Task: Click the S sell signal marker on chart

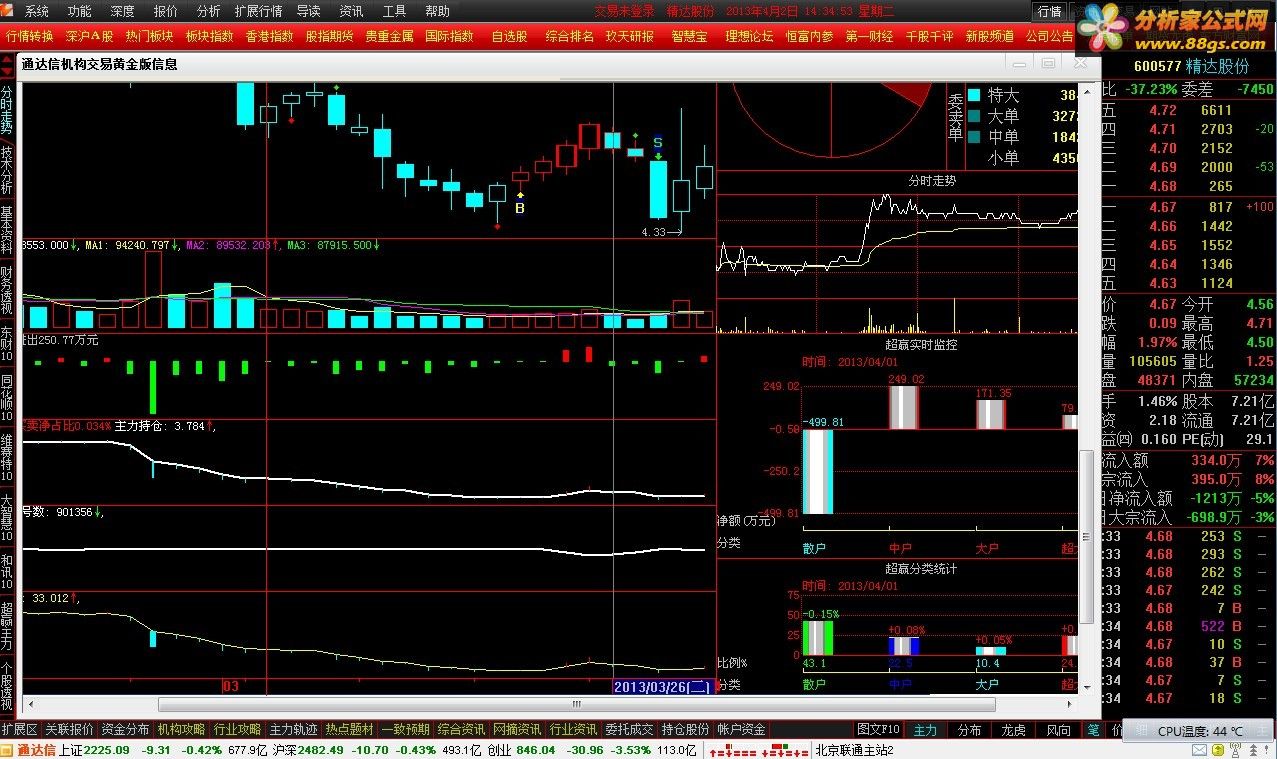Action: pos(658,143)
